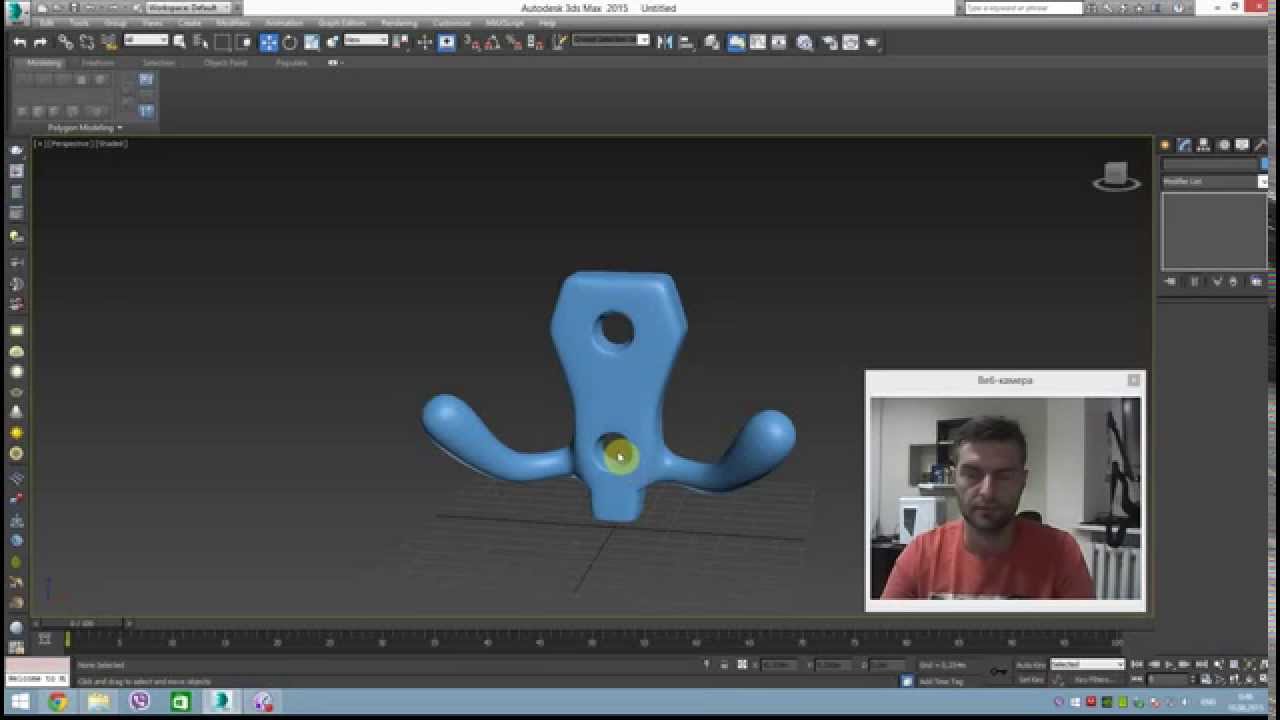1280x720 pixels.
Task: Expand the Polygon Modeling panel arrow
Action: tap(119, 128)
